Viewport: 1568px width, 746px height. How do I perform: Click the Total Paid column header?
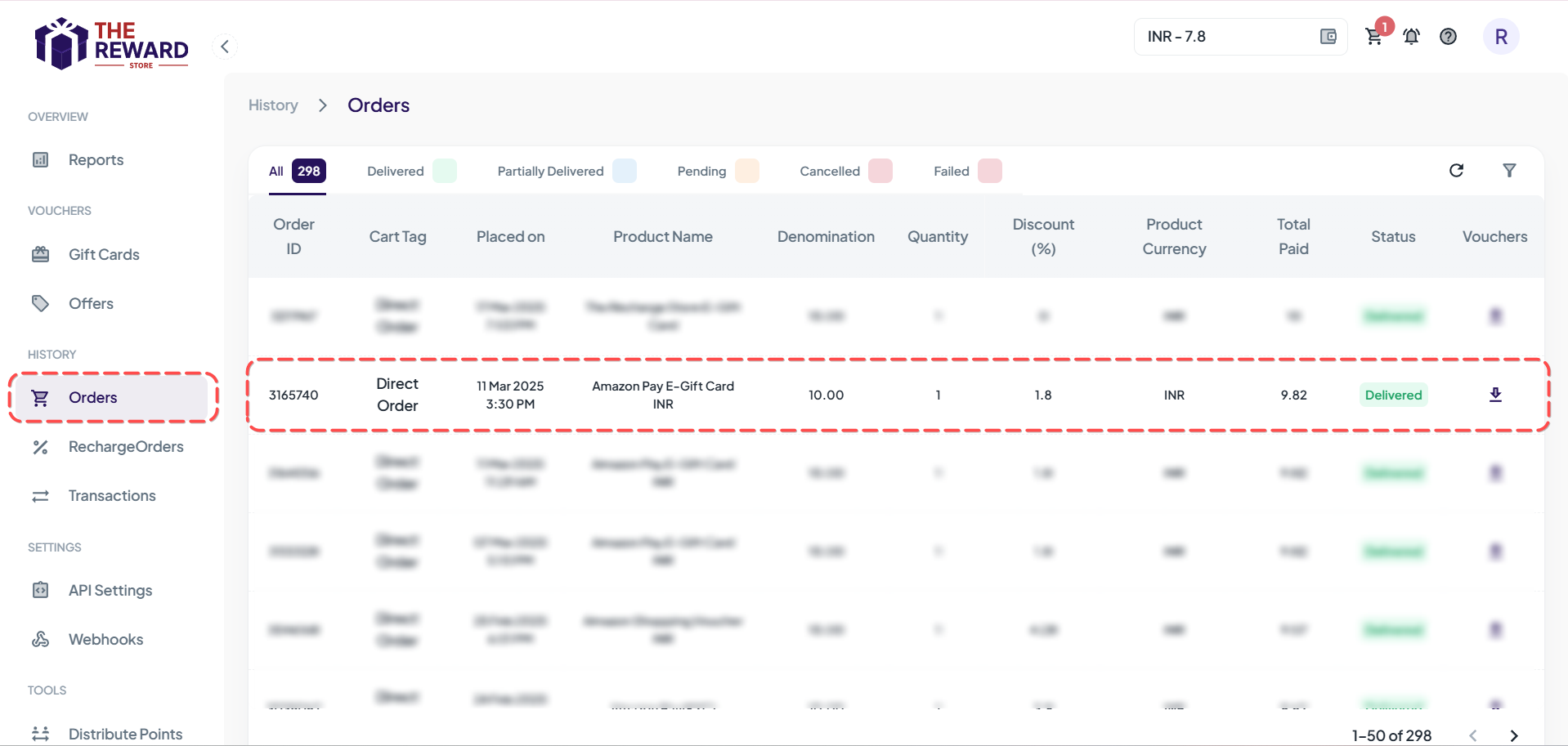tap(1293, 236)
